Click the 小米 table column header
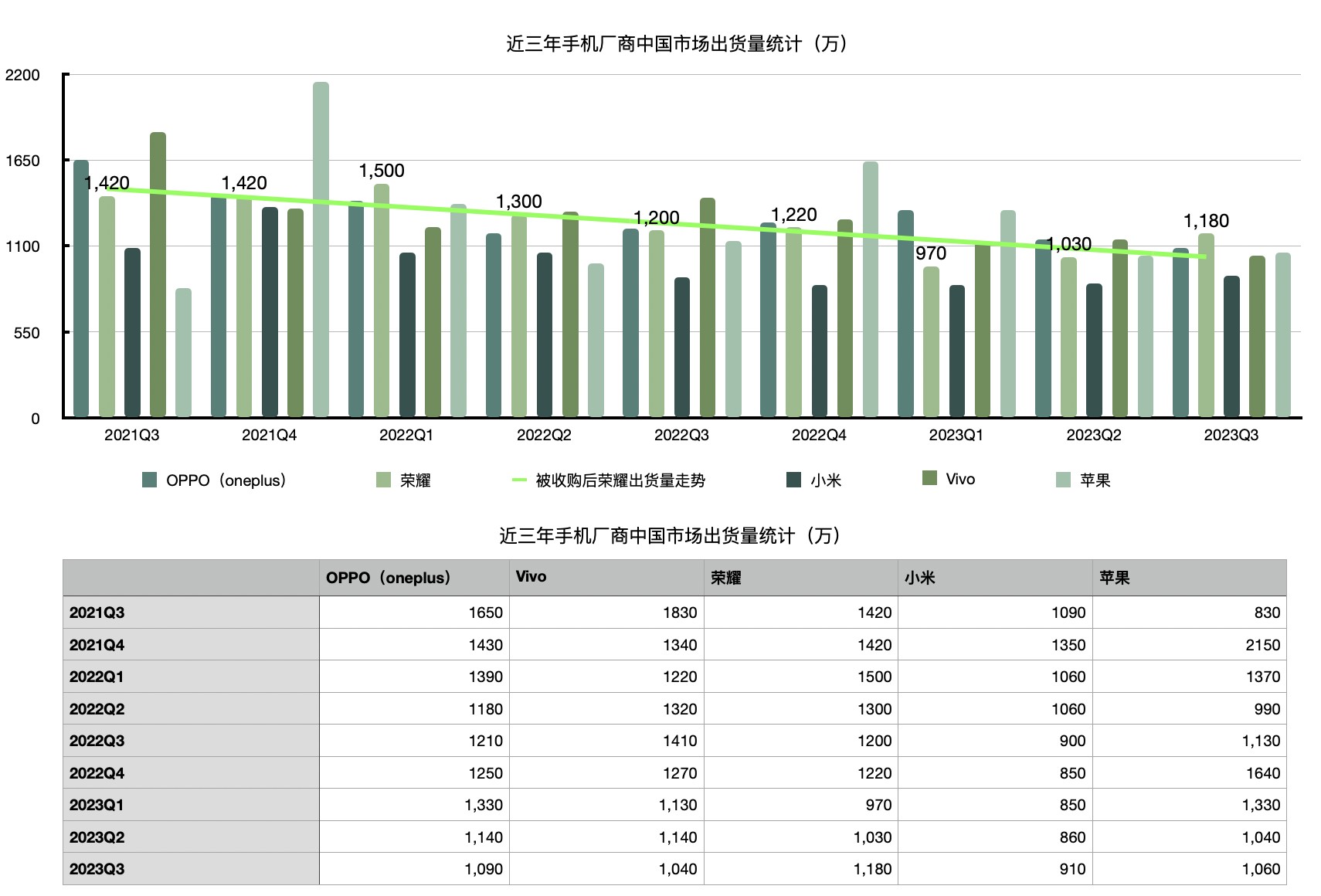 click(x=995, y=578)
